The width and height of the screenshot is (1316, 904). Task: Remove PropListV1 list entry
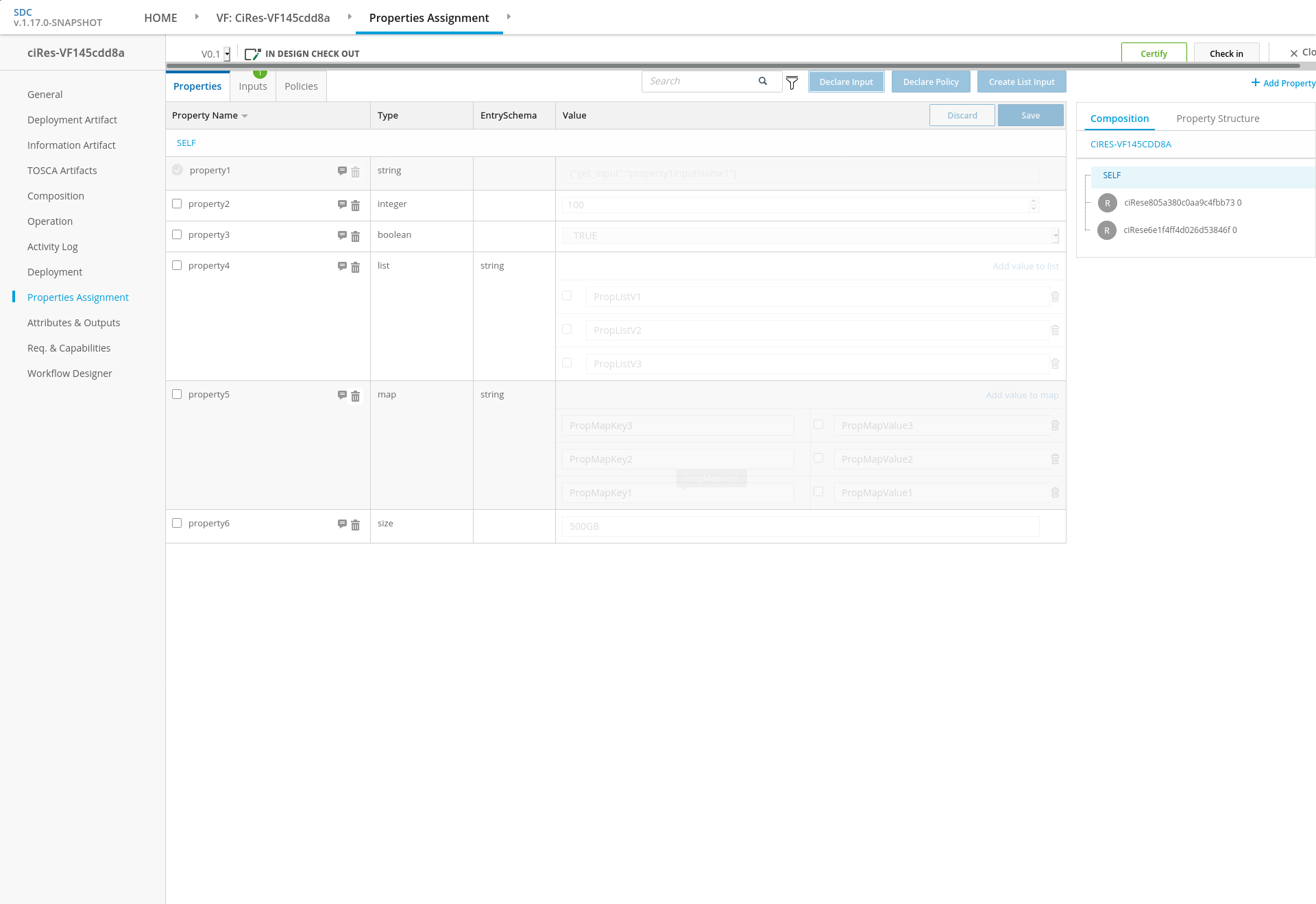[1055, 297]
